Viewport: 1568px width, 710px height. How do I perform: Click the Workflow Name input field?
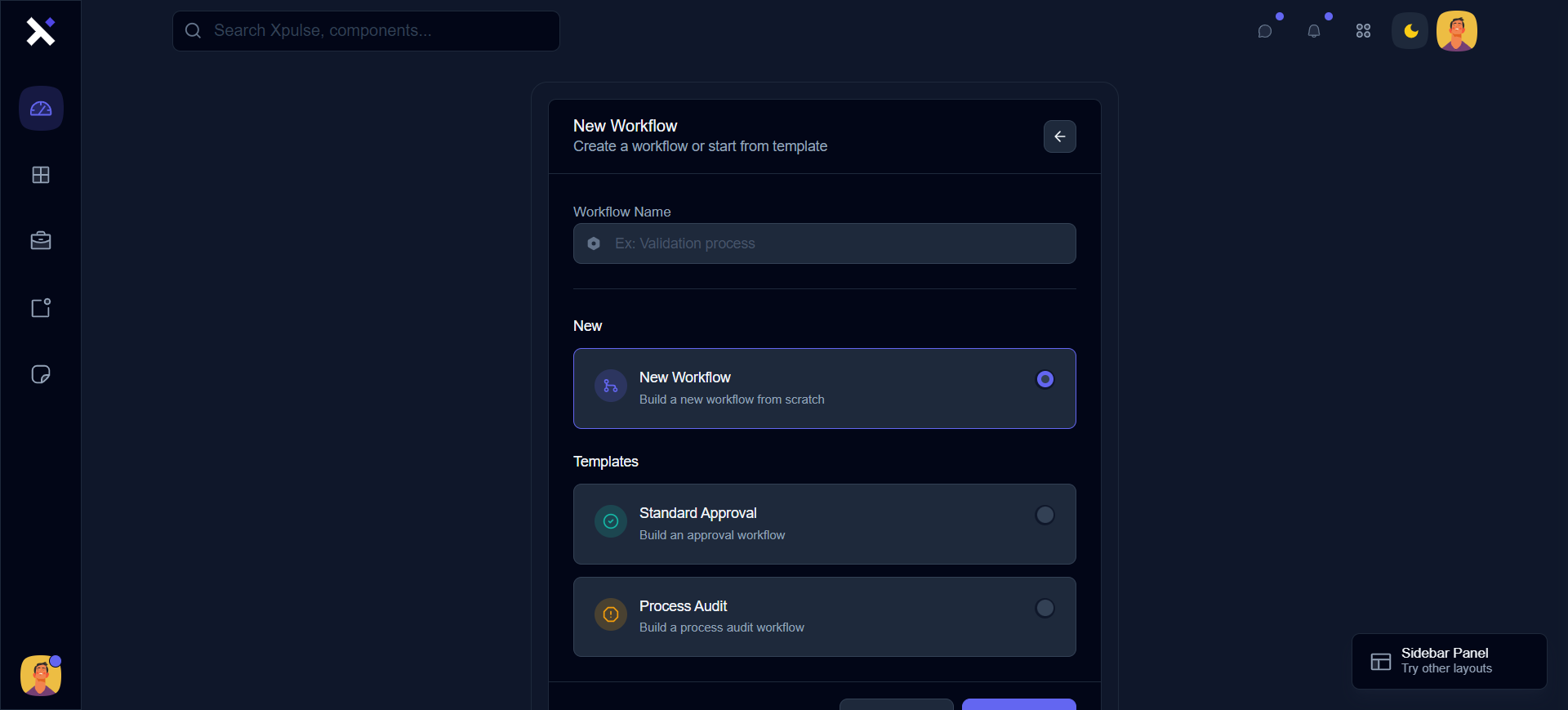point(824,243)
